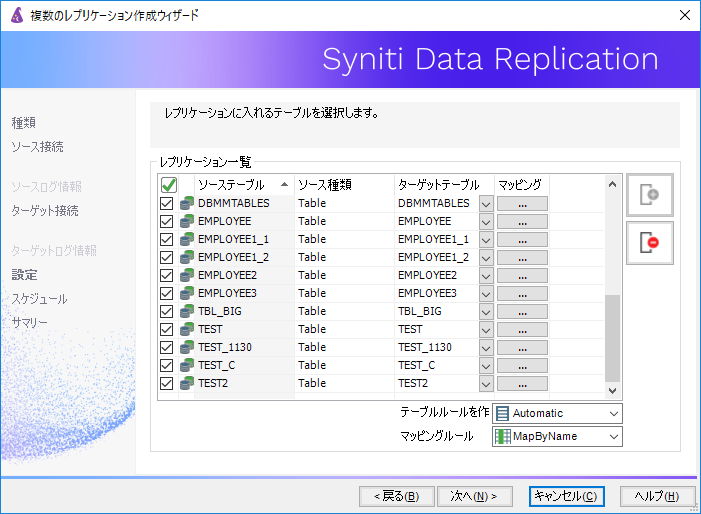Open mapping editor button for DBMMTABLES
701x514 pixels.
click(x=522, y=204)
